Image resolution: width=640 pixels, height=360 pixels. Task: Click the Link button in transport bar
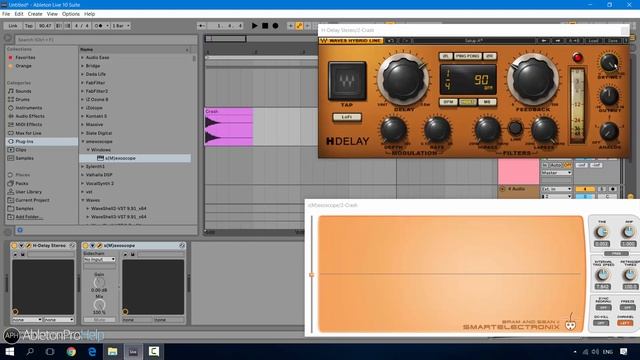pyautogui.click(x=13, y=26)
